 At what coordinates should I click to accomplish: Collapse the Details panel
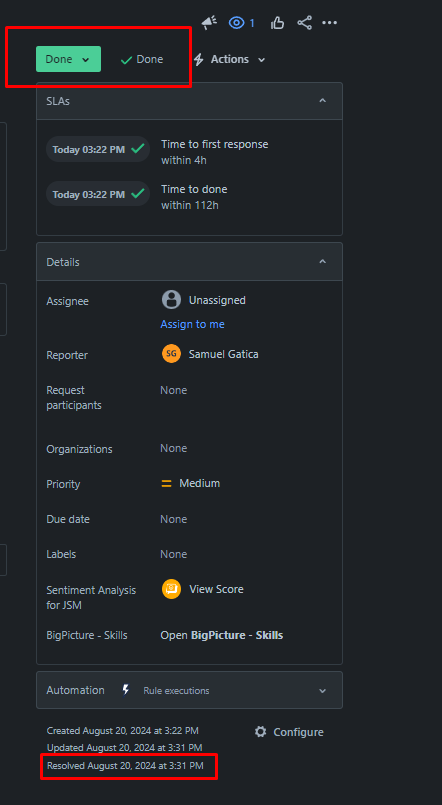pos(322,261)
